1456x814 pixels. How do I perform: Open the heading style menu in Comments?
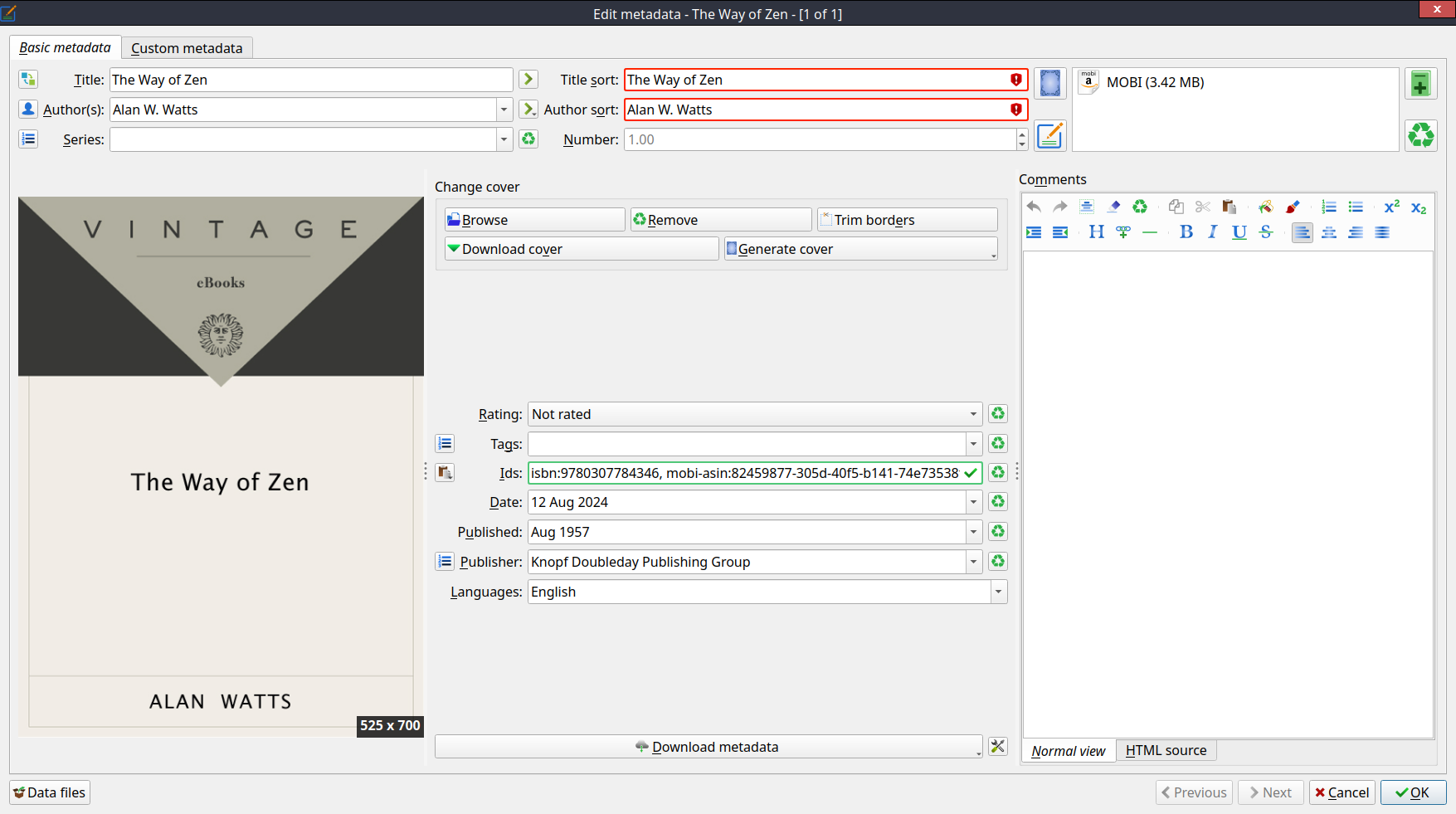click(1097, 232)
